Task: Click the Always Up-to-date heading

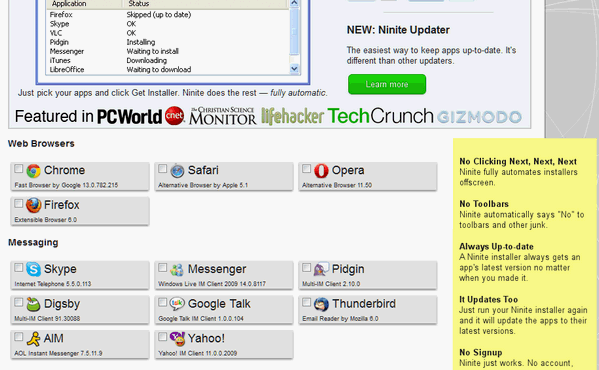Action: tap(496, 246)
